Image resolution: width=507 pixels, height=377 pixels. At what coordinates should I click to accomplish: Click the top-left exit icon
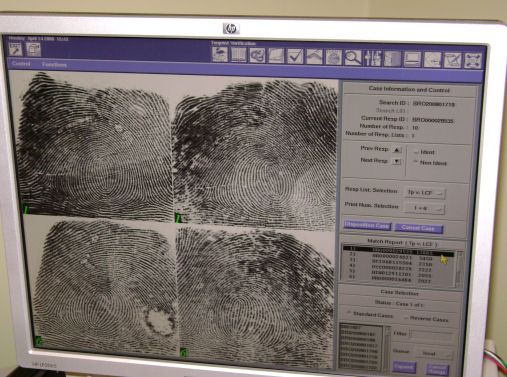click(x=15, y=49)
